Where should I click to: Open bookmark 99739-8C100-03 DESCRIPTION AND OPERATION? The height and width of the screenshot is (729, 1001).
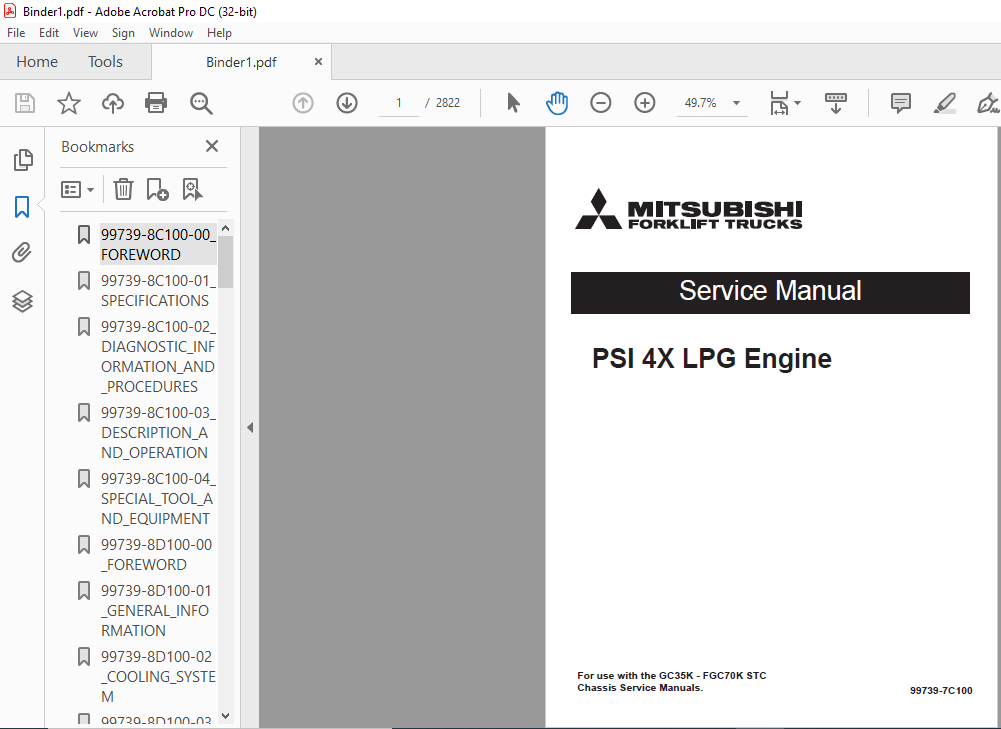coord(158,432)
